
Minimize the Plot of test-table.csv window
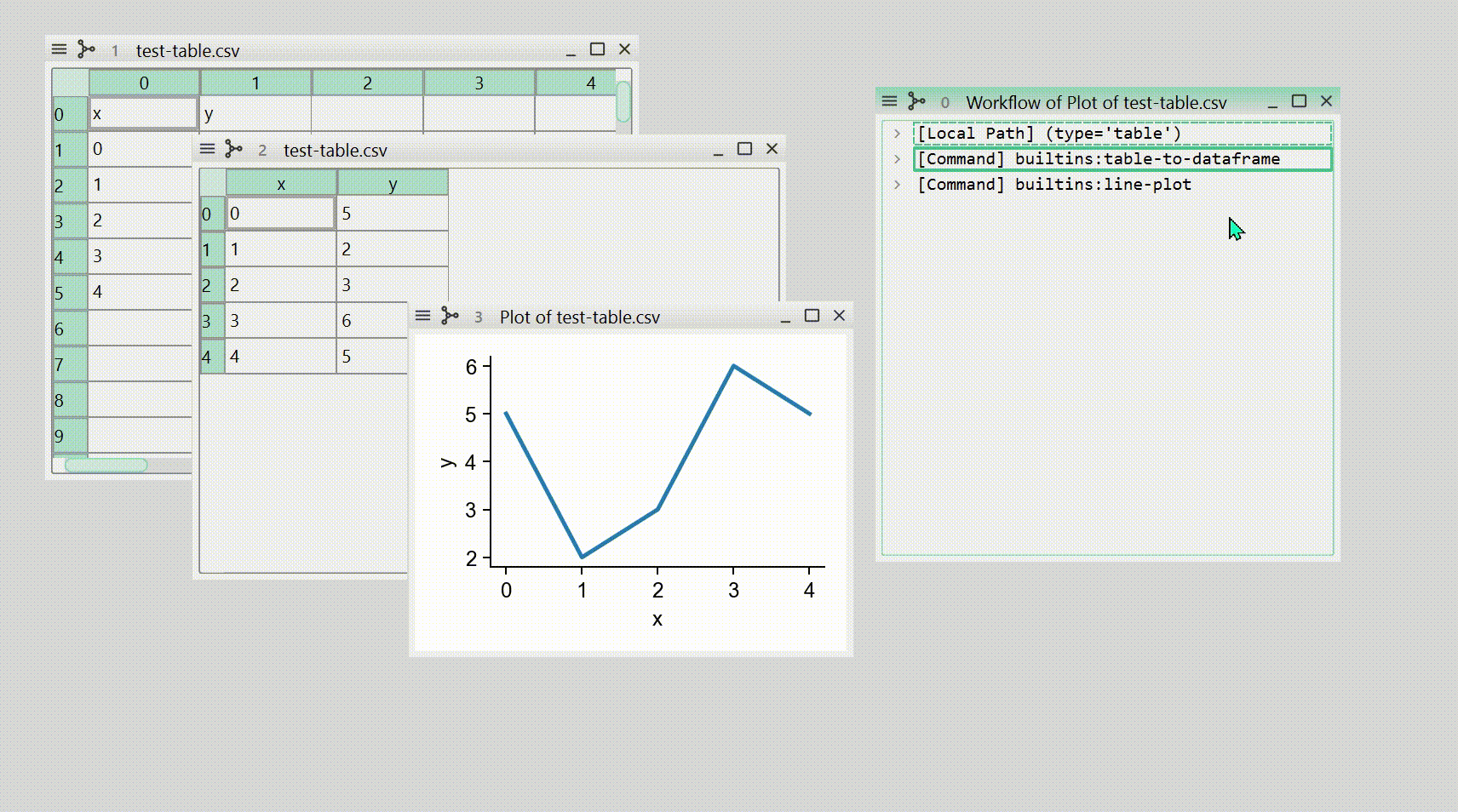785,317
